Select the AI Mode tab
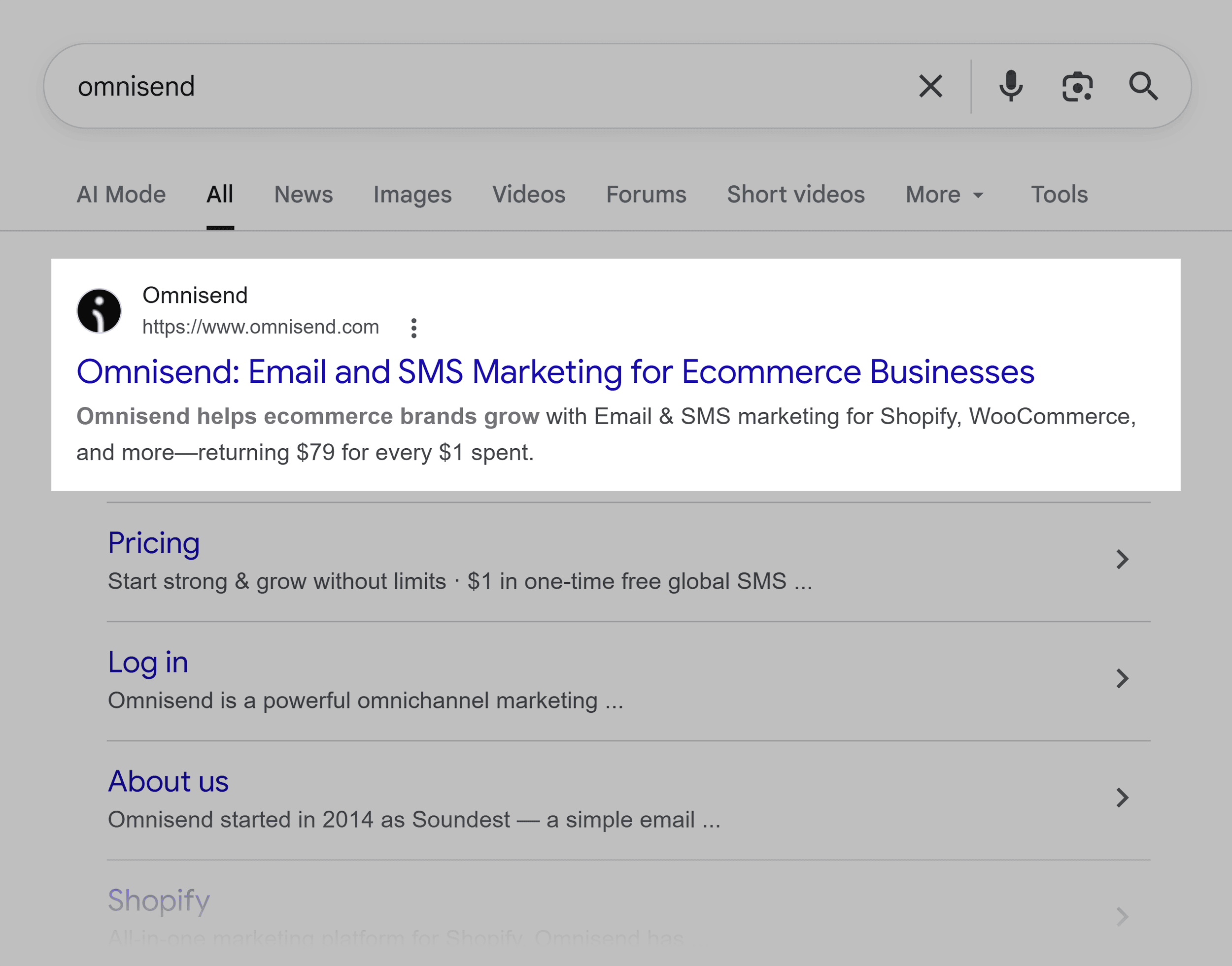The width and height of the screenshot is (1232, 966). pos(121,194)
